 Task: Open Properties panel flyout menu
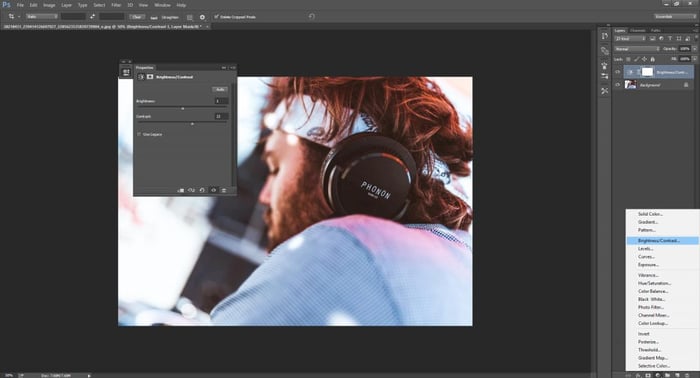click(233, 68)
